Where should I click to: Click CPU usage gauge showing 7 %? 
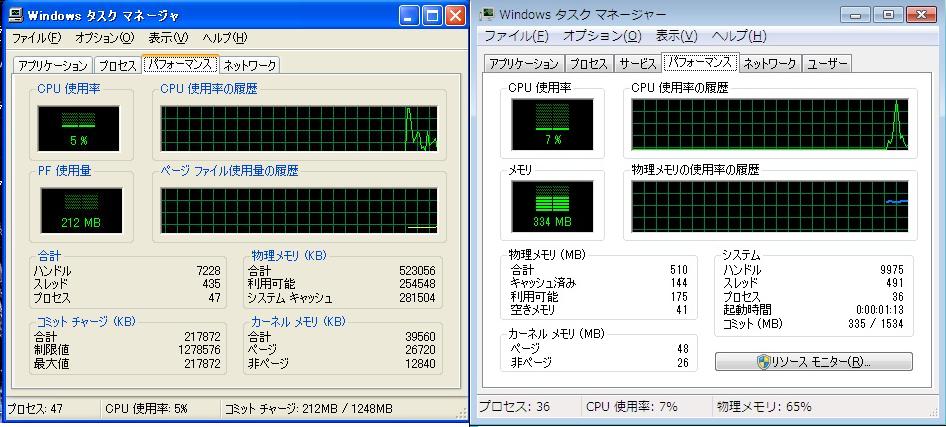pos(552,125)
